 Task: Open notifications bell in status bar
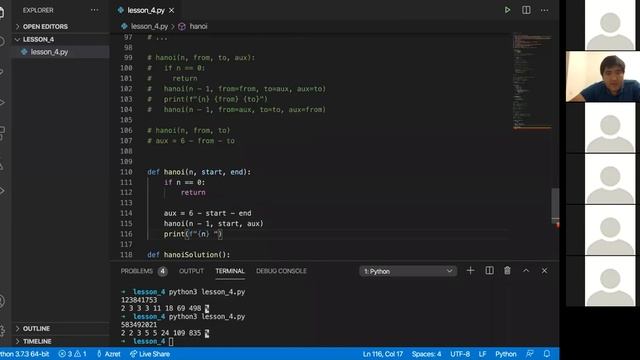click(547, 354)
